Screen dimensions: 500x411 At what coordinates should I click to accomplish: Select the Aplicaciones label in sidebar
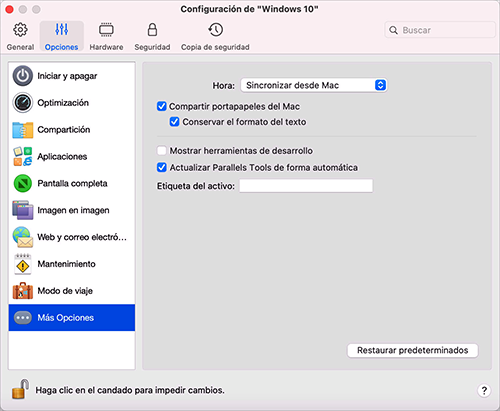[x=62, y=156]
